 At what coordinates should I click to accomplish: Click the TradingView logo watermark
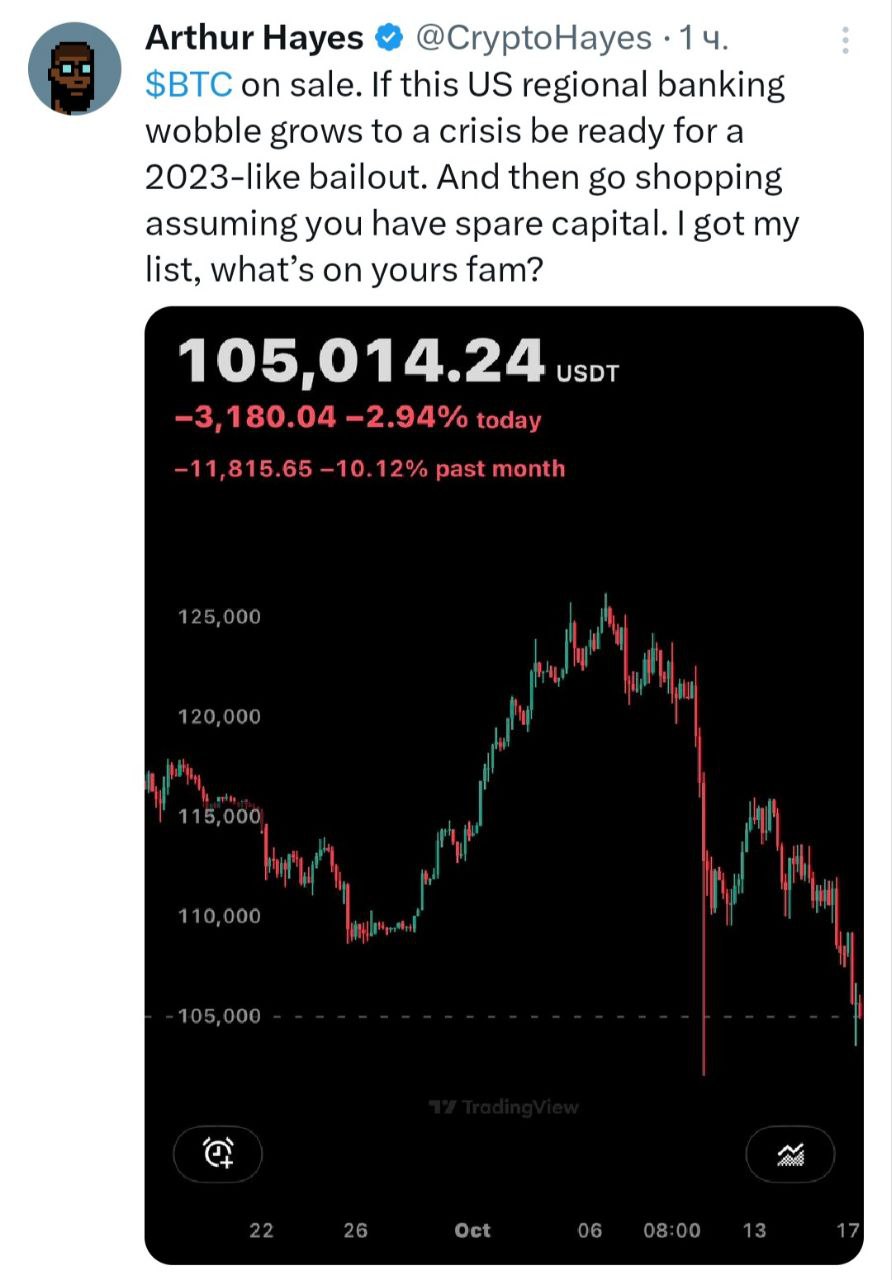[x=503, y=1107]
